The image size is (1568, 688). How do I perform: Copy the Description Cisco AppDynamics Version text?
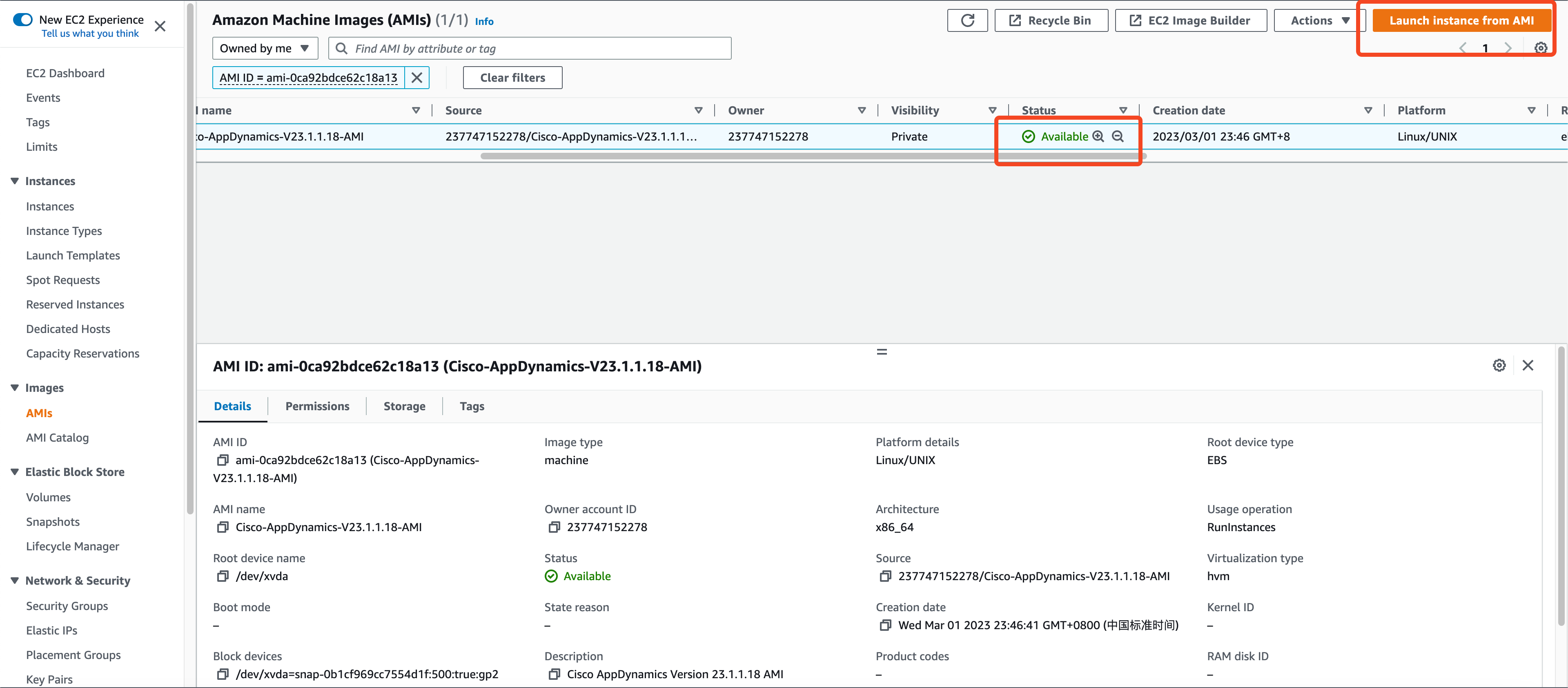(554, 674)
